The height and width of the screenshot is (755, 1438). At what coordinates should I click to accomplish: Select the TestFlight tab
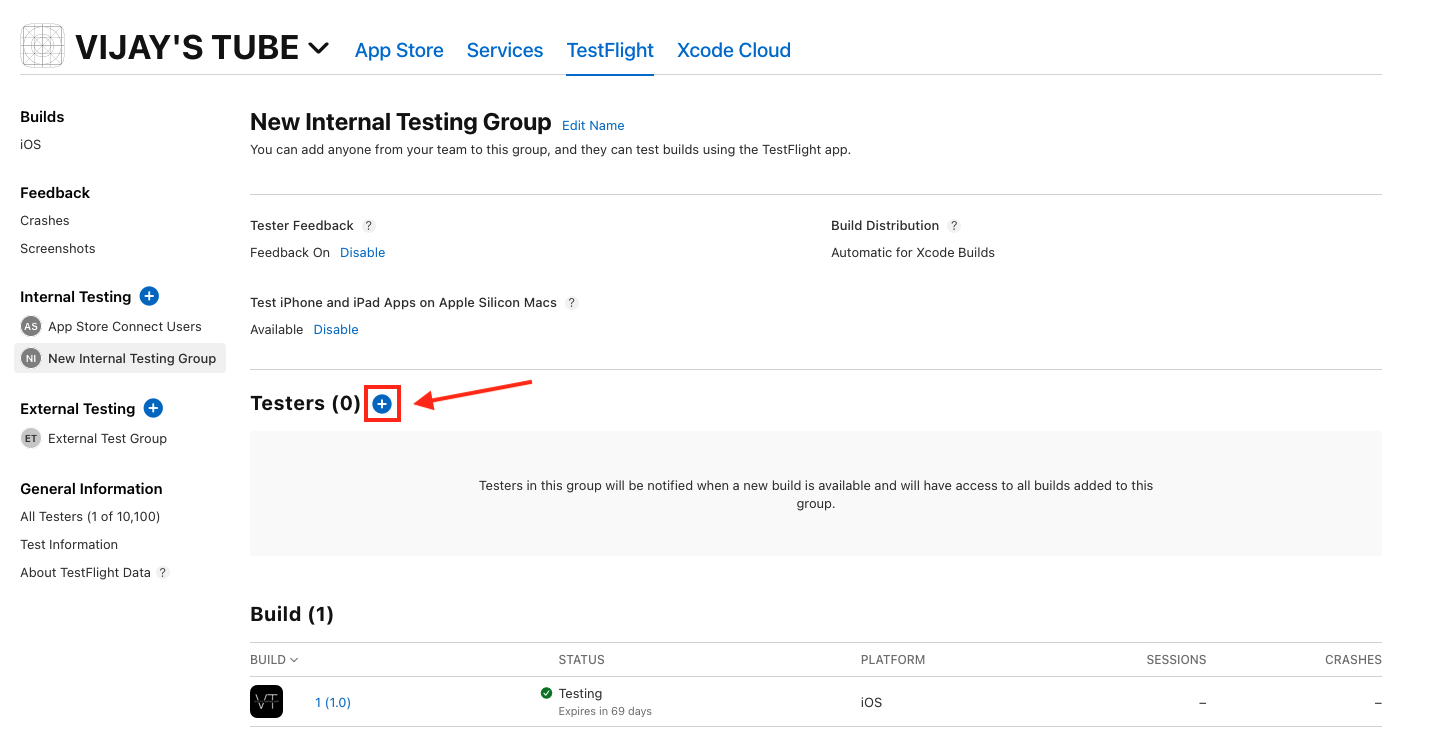click(610, 50)
